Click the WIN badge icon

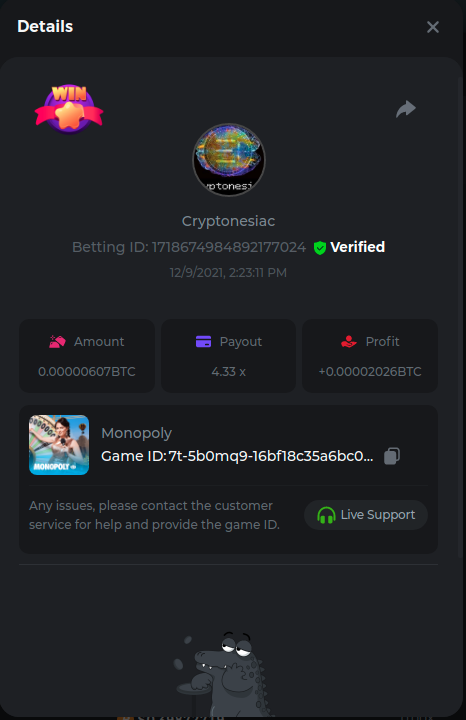click(x=69, y=109)
